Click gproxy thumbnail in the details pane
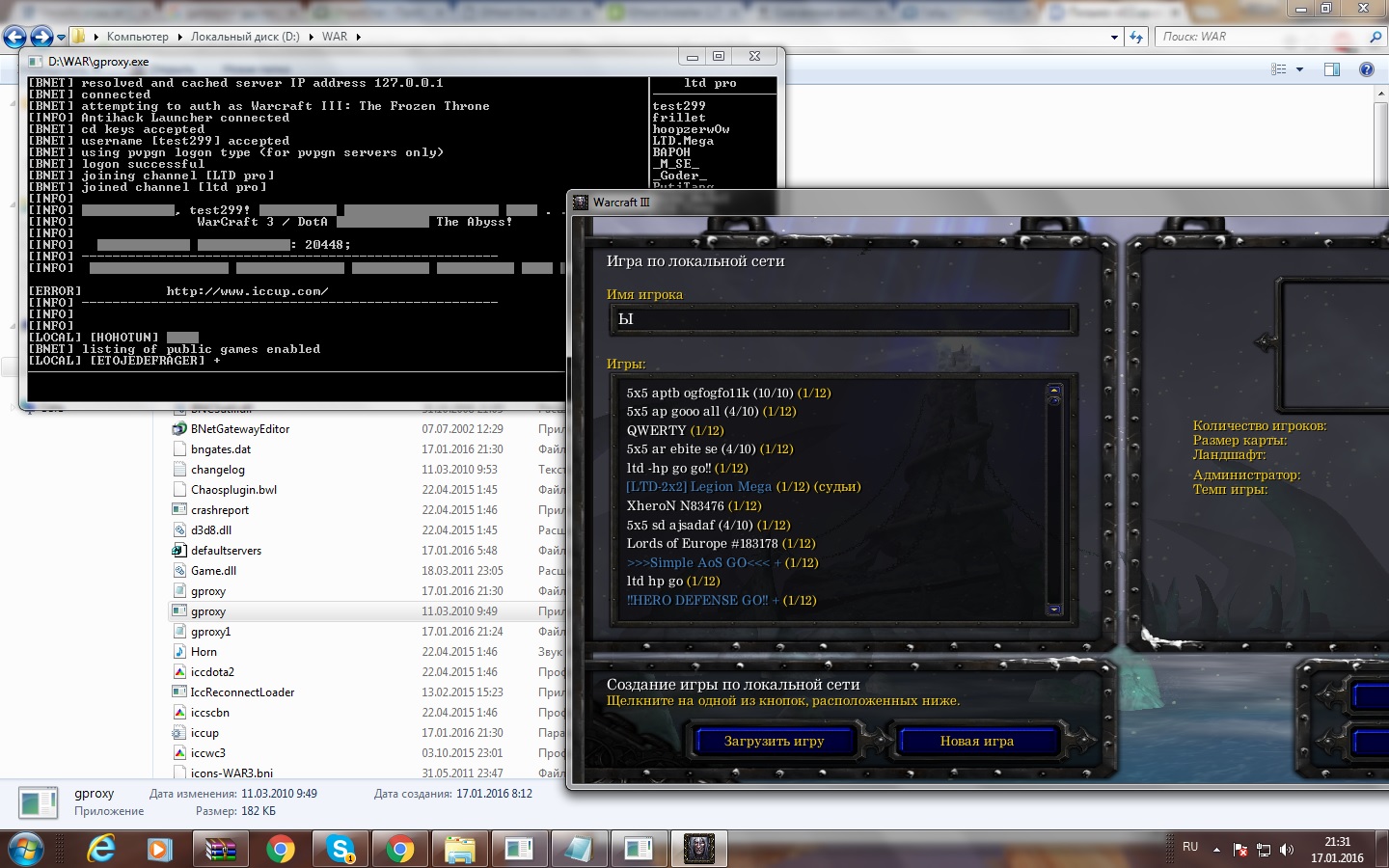 pyautogui.click(x=39, y=802)
